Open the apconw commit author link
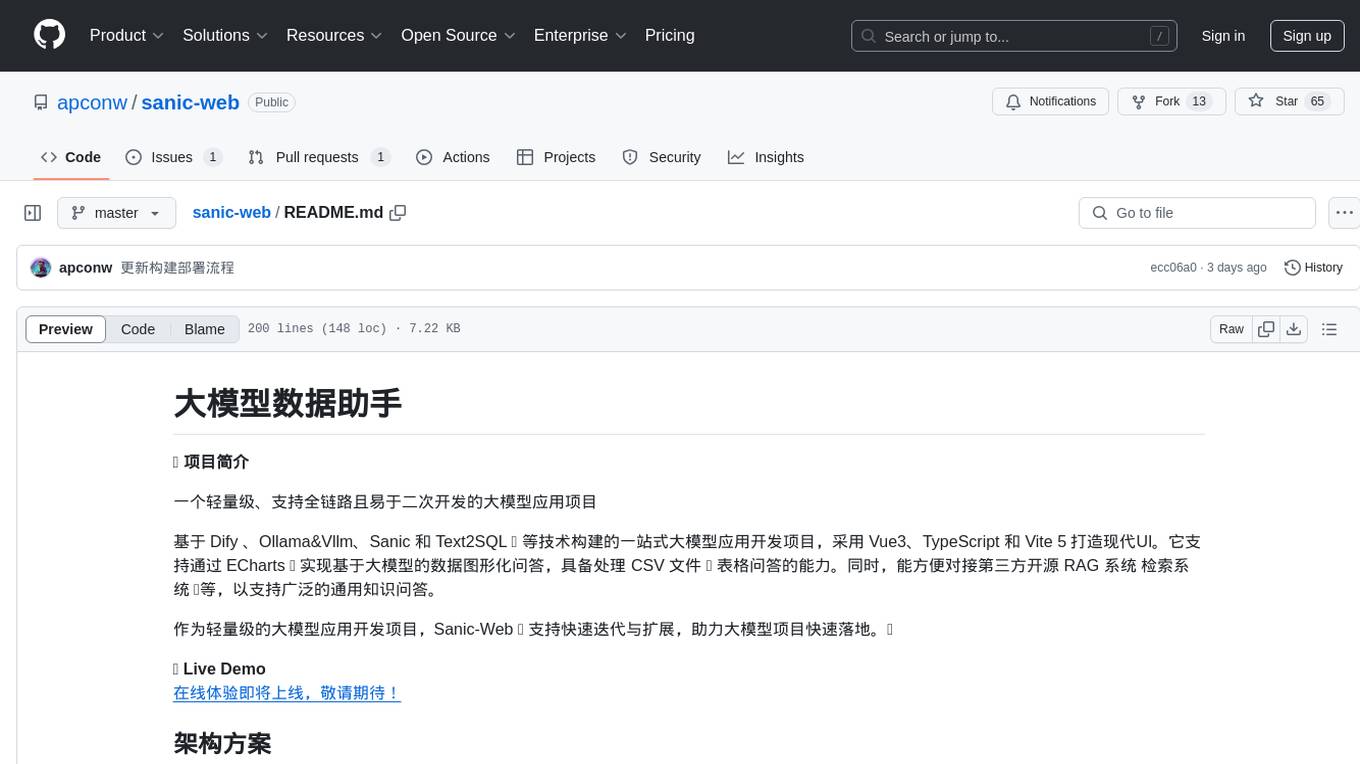The height and width of the screenshot is (764, 1360). (x=85, y=268)
